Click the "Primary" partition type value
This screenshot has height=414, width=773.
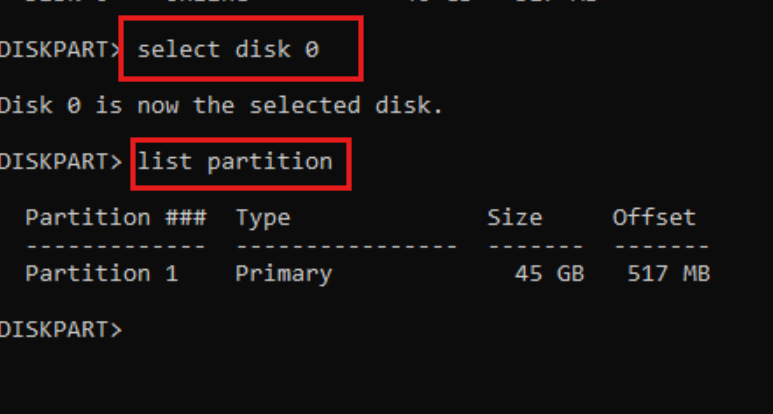point(283,273)
